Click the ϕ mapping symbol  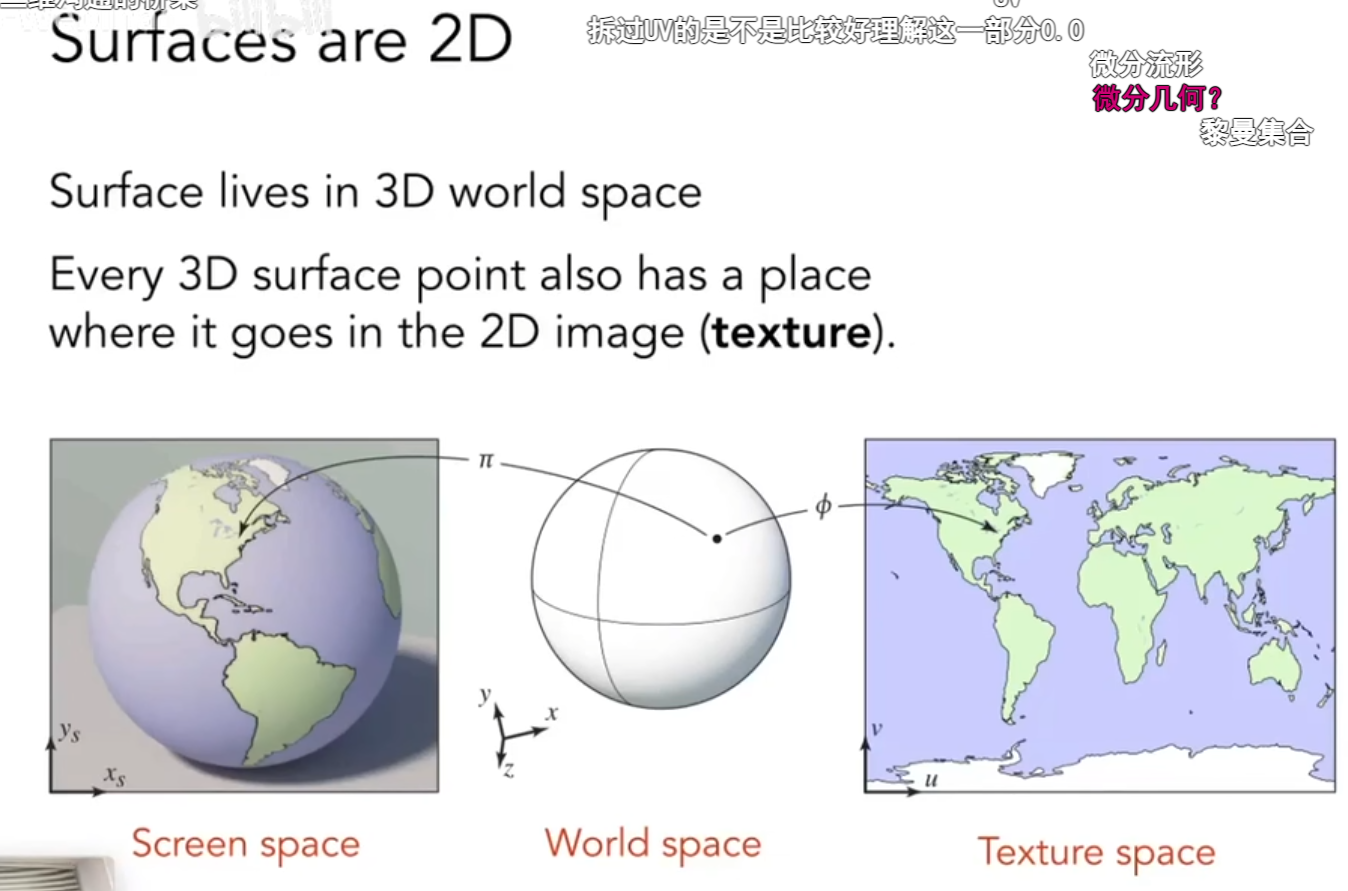[822, 506]
